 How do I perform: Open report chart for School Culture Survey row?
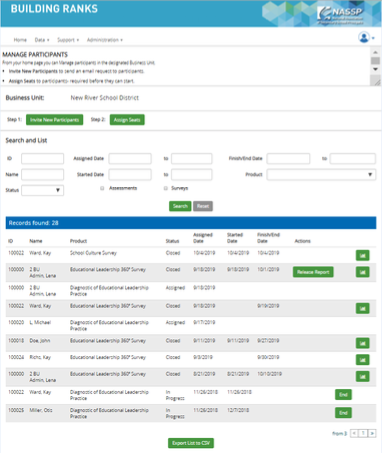point(362,255)
